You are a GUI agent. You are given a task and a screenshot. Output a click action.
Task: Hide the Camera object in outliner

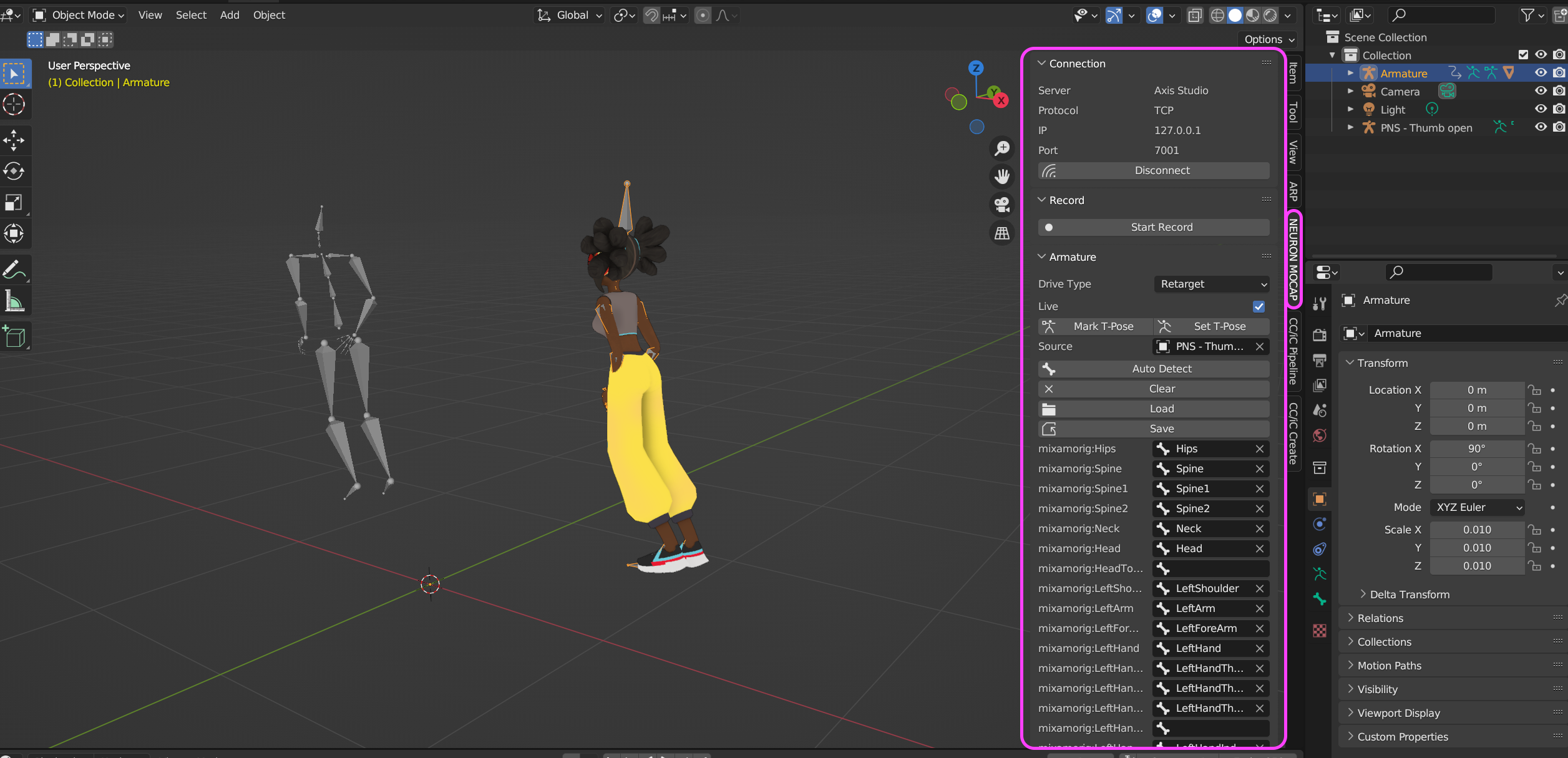point(1541,91)
